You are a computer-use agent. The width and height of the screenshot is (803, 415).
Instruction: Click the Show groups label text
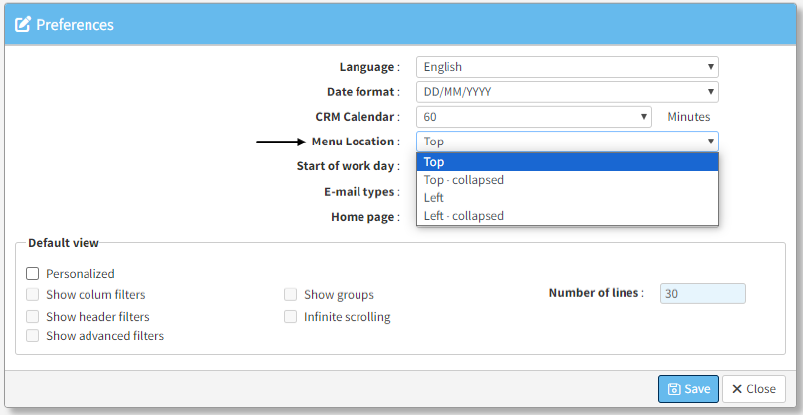(339, 295)
